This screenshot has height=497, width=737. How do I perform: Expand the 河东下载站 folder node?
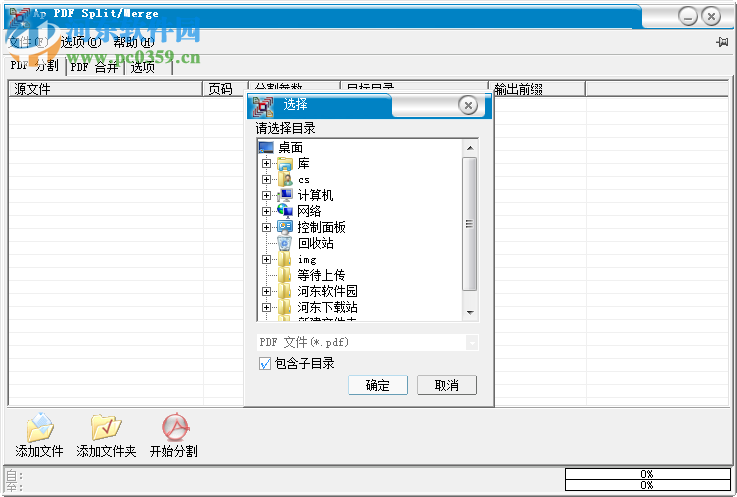[x=267, y=308]
